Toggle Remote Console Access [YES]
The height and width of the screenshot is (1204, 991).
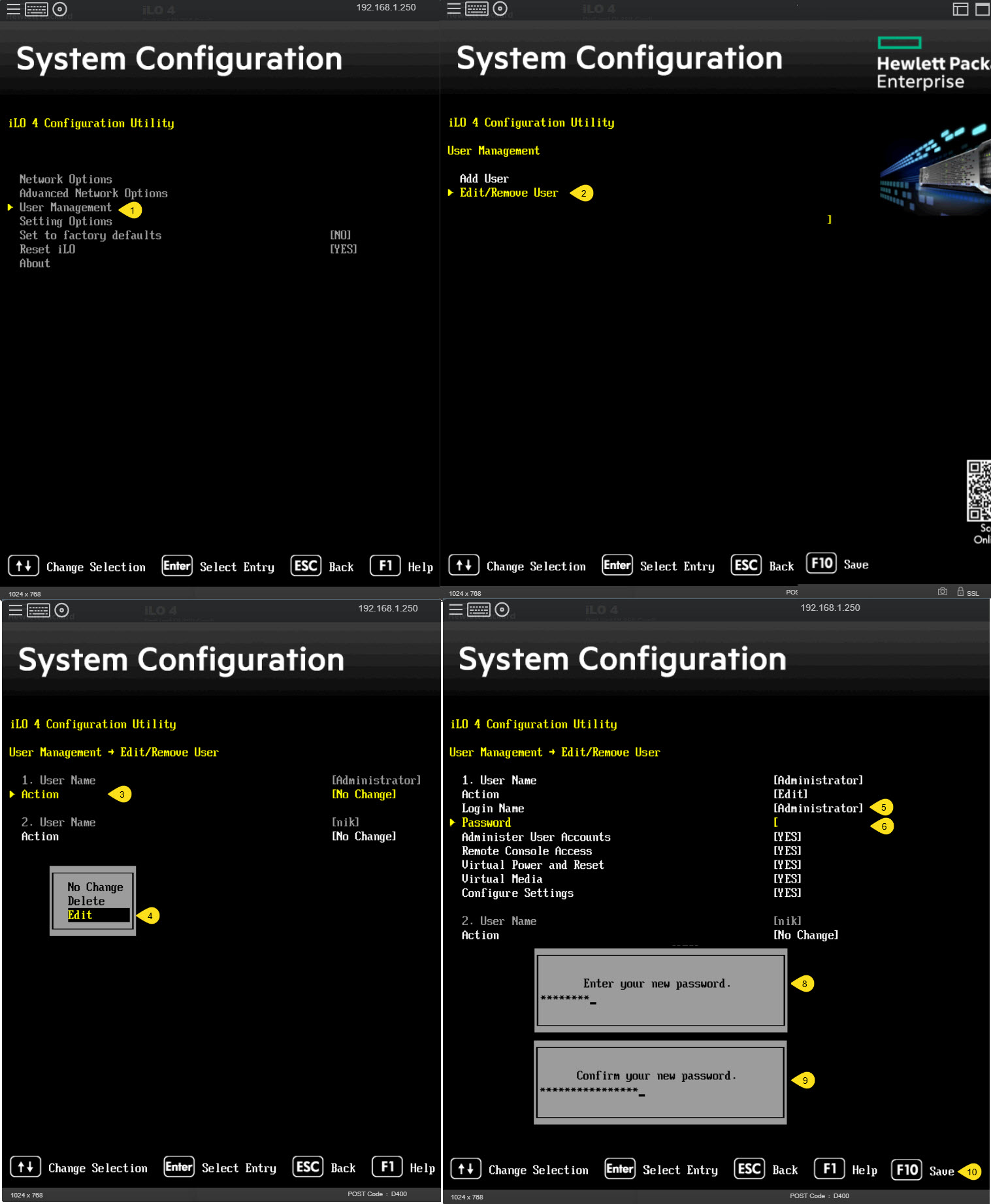(x=787, y=851)
